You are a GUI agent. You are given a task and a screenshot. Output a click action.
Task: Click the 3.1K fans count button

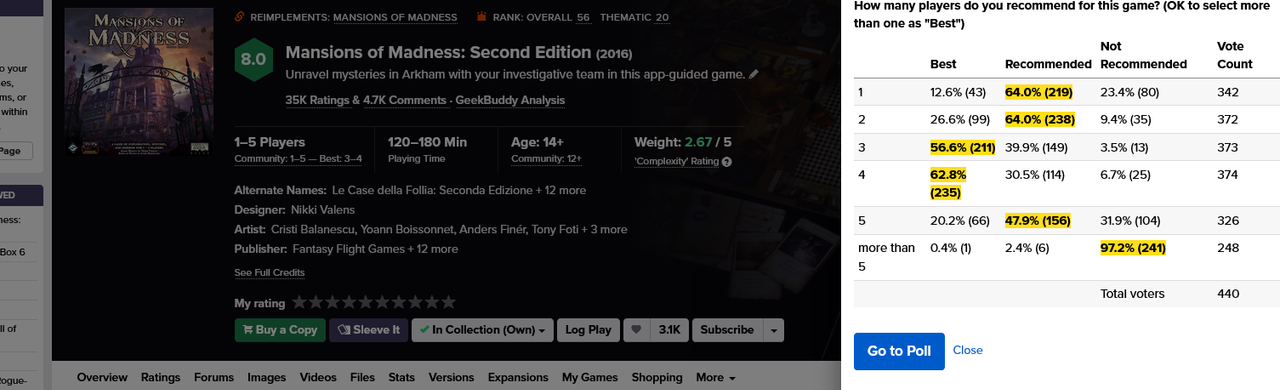coord(669,330)
